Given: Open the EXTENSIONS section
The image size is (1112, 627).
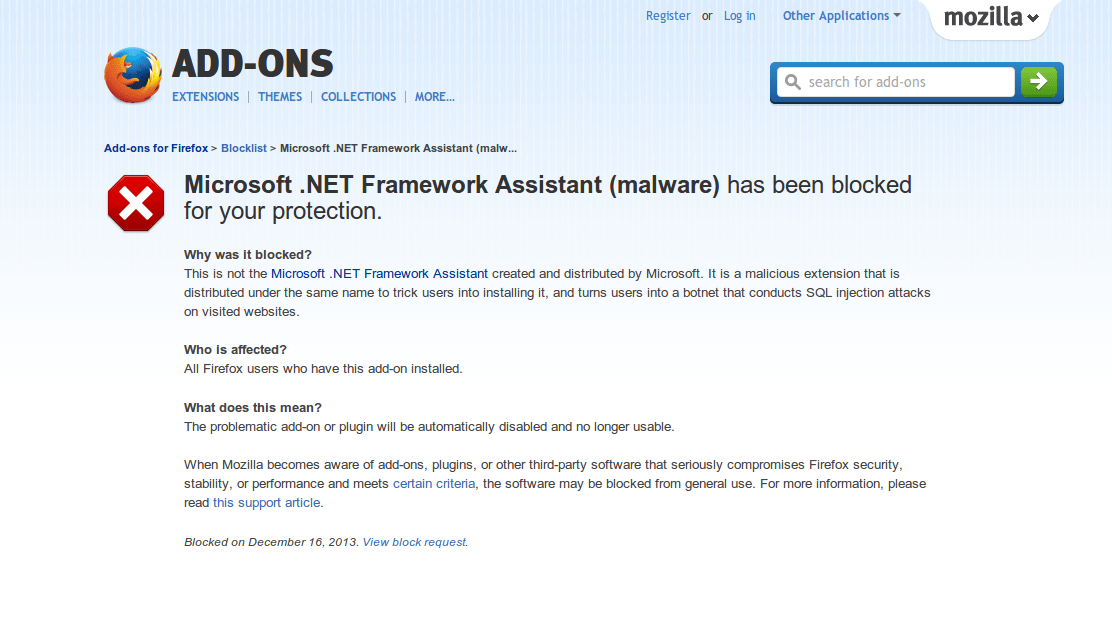Looking at the screenshot, I should coord(206,96).
